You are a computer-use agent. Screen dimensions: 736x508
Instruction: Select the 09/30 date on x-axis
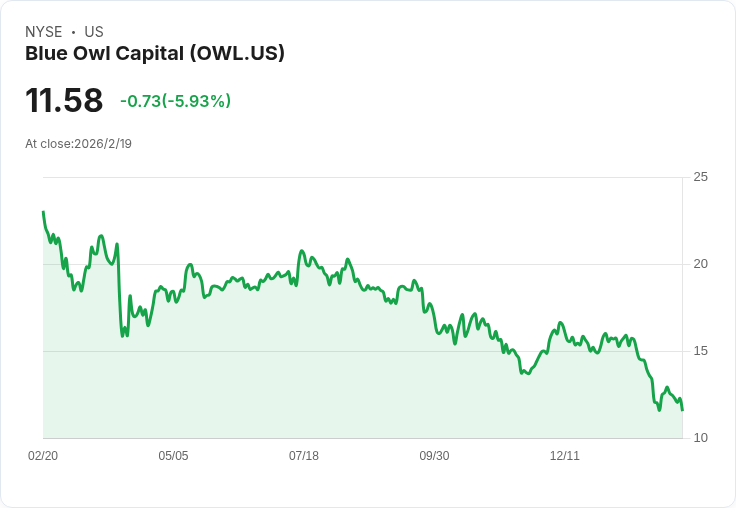coord(434,456)
